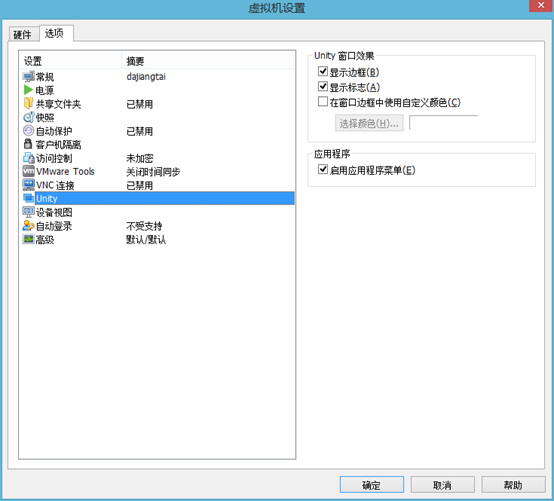This screenshot has width=554, height=501.
Task: Select the VMware Tools row label
Action: 65,172
